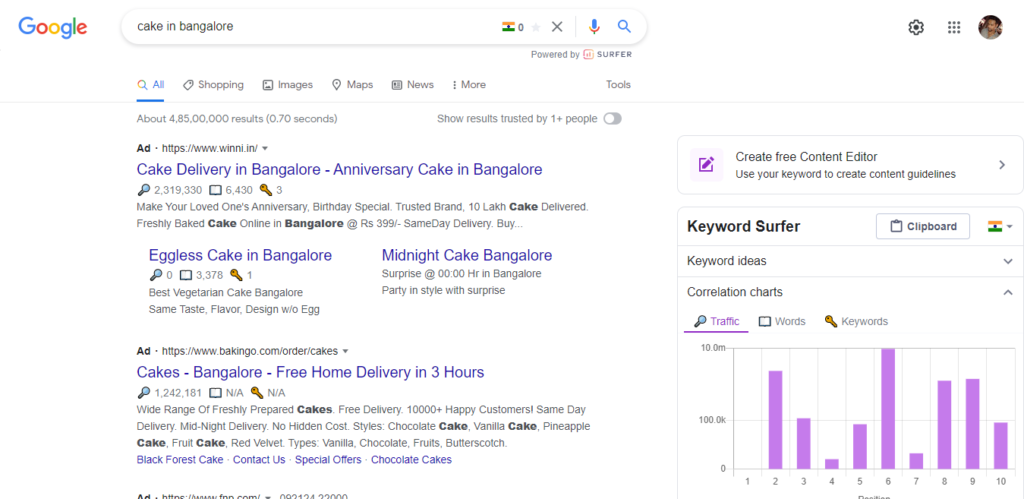Open the More search options menu

tap(468, 85)
